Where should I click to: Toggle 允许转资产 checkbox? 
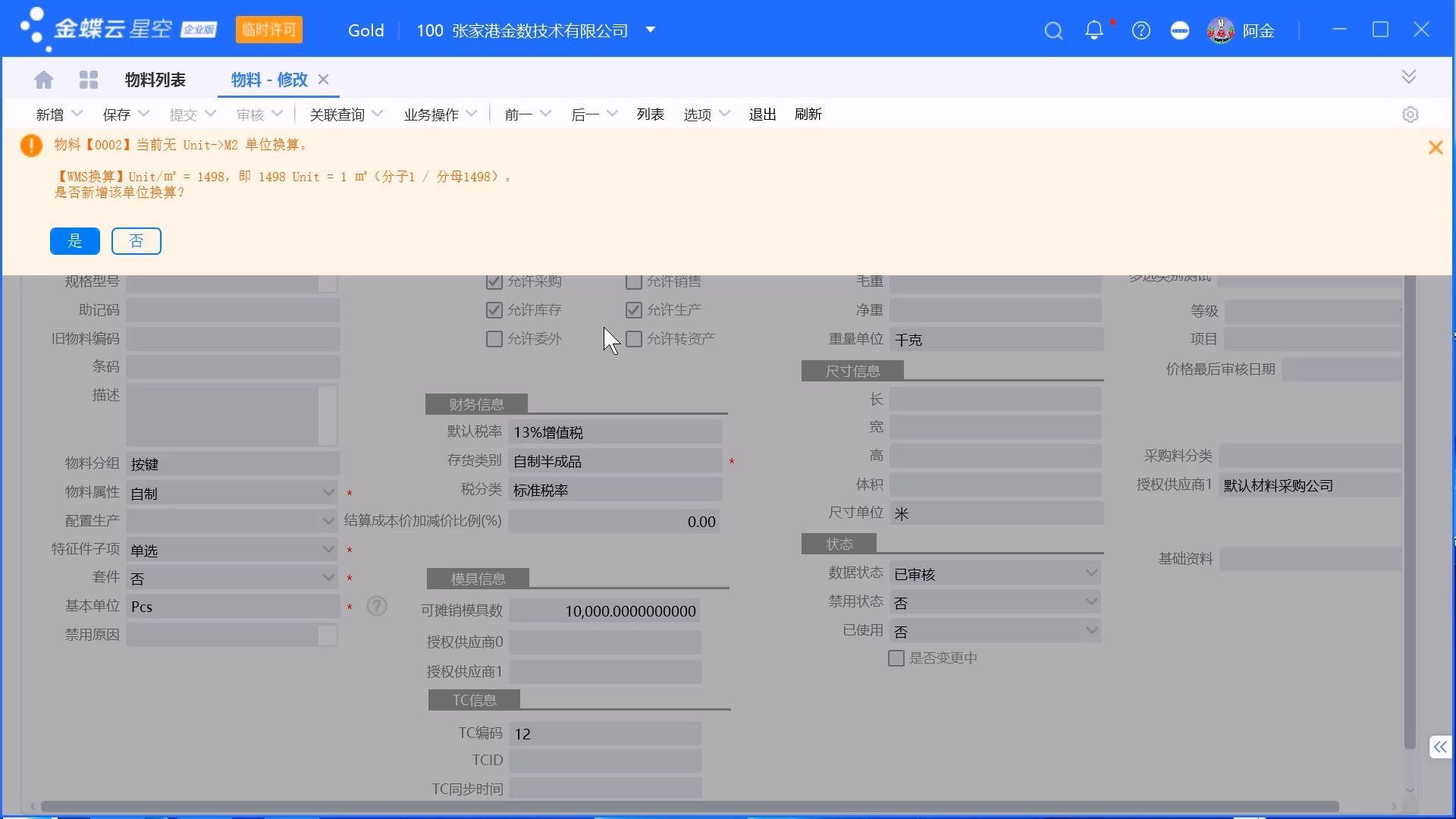634,339
